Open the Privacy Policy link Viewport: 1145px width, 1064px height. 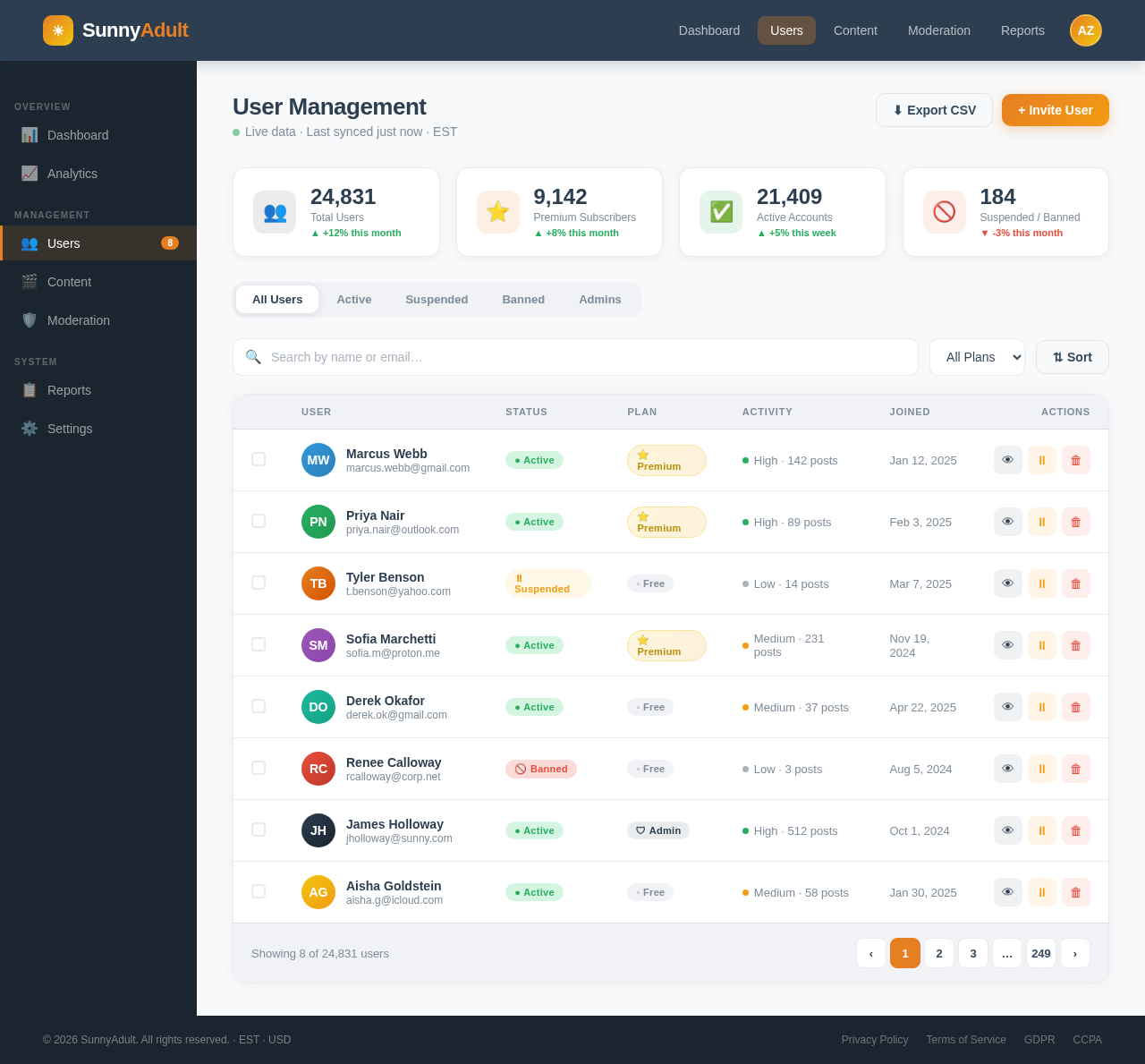coord(874,1040)
